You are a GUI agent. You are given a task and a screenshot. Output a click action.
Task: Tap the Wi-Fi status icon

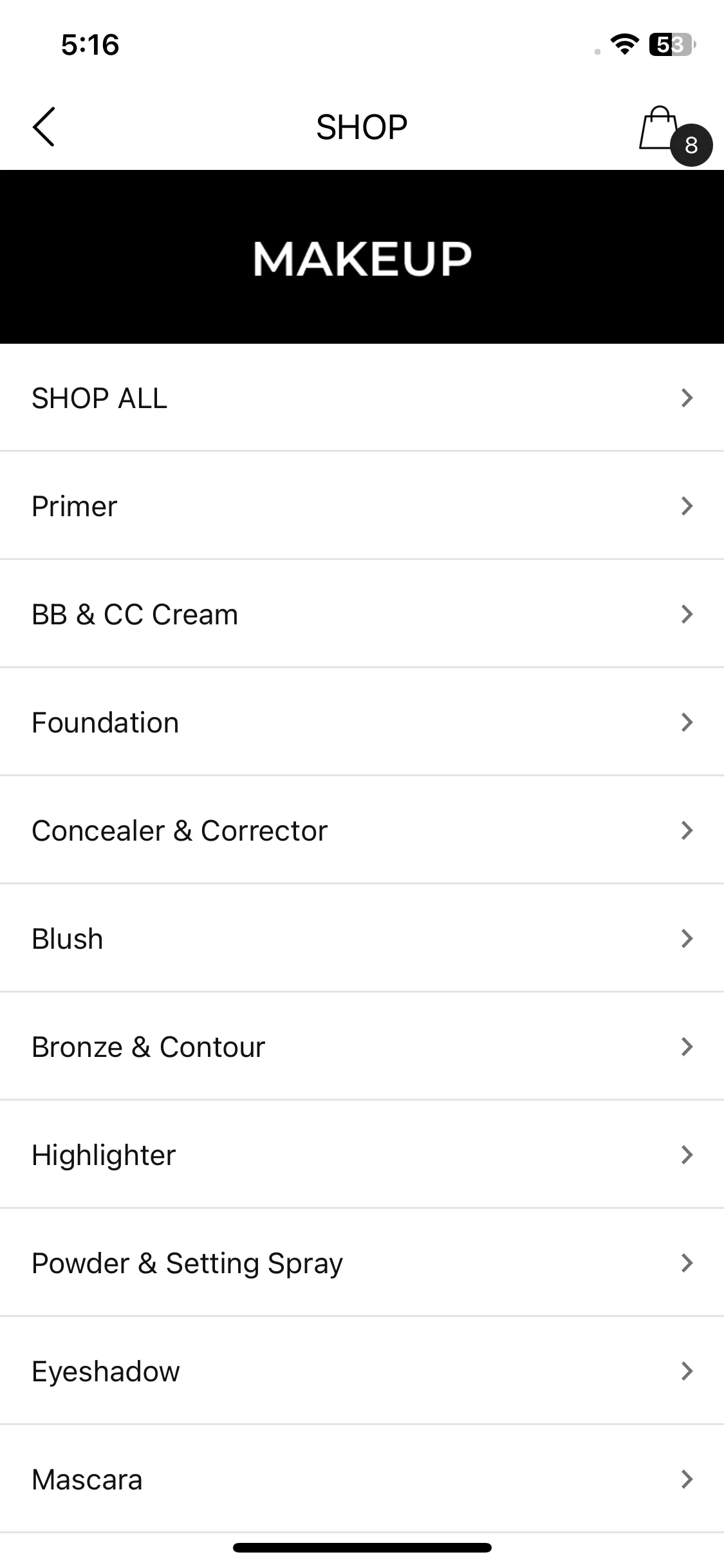coord(624,44)
